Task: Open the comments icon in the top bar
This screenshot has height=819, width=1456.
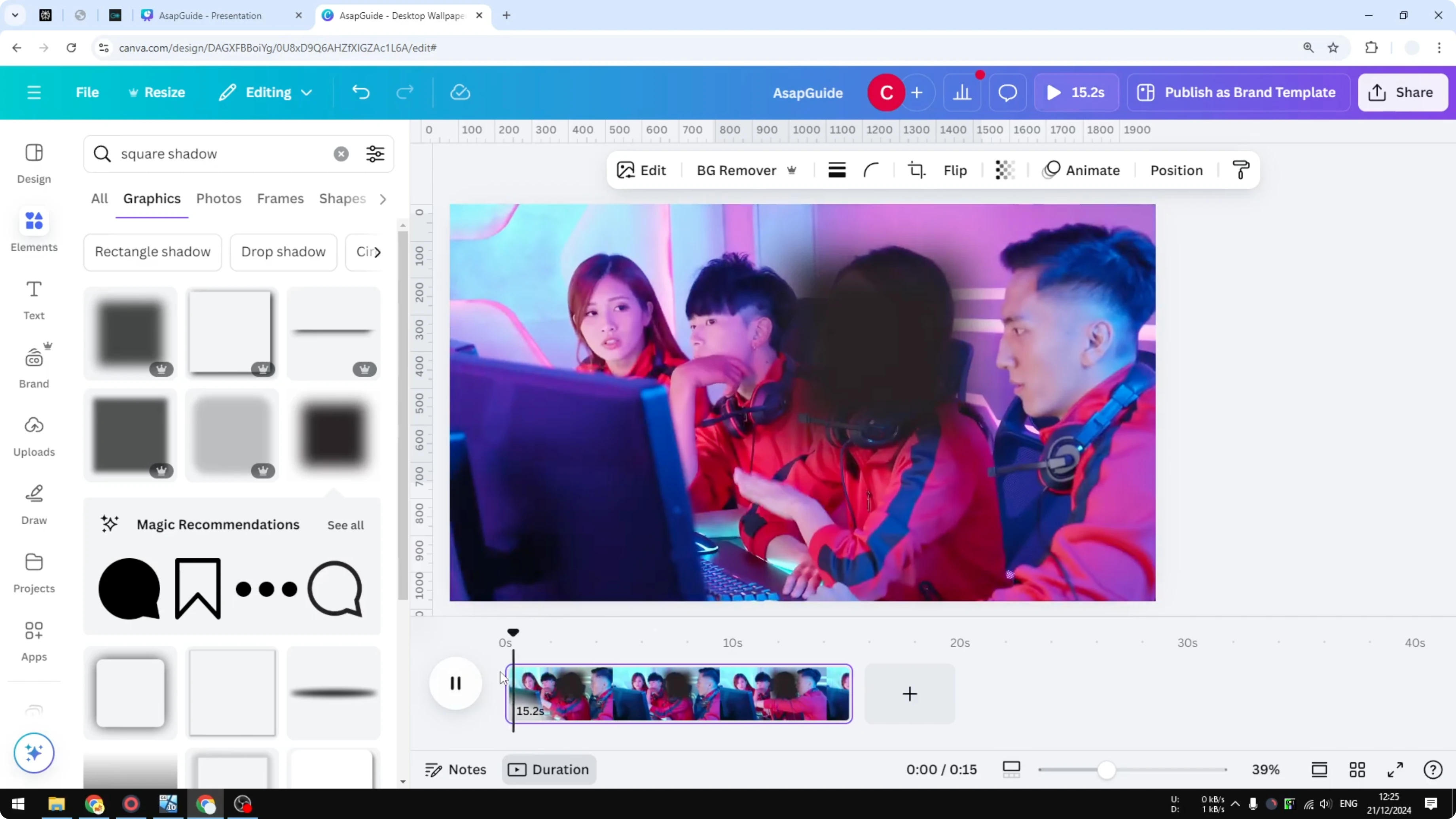Action: (1007, 92)
